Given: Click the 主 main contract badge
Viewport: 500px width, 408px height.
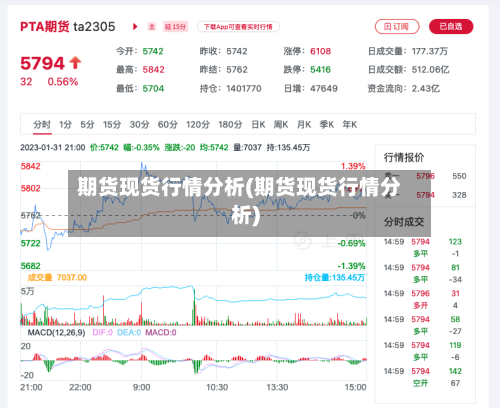Looking at the screenshot, I should [152, 27].
